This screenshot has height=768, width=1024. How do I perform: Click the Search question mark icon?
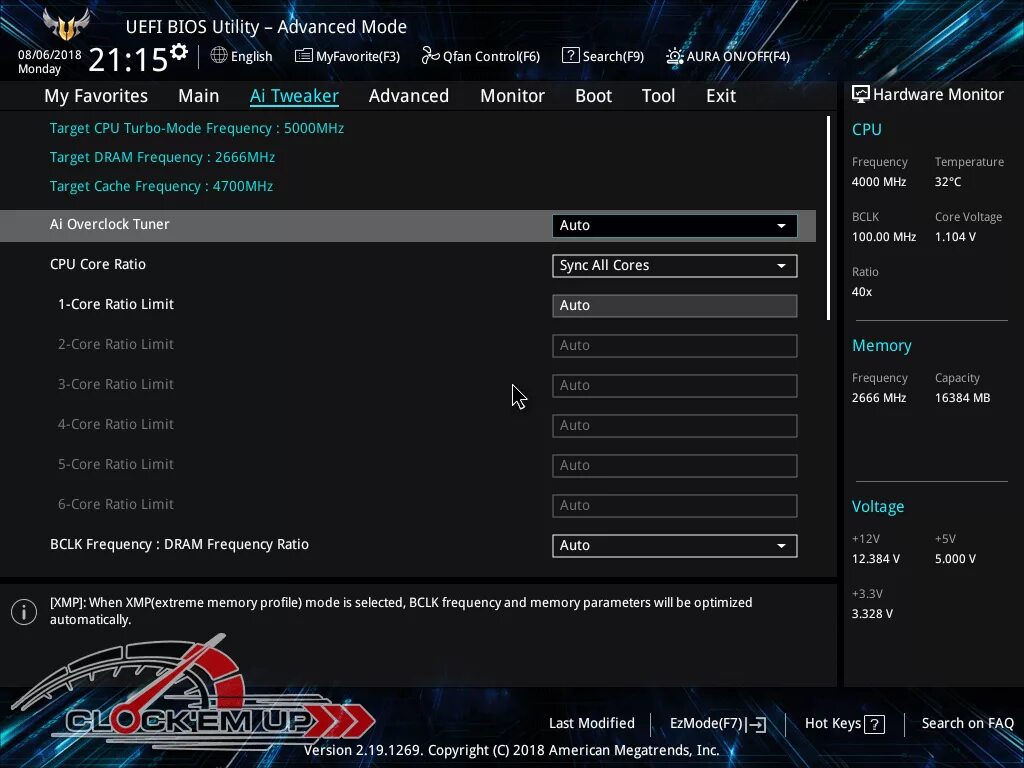click(x=570, y=56)
